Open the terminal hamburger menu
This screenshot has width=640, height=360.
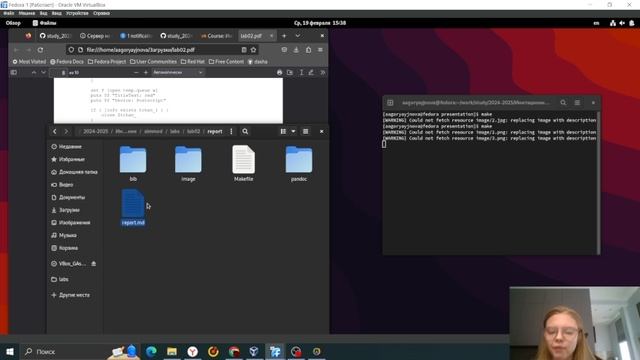click(577, 103)
